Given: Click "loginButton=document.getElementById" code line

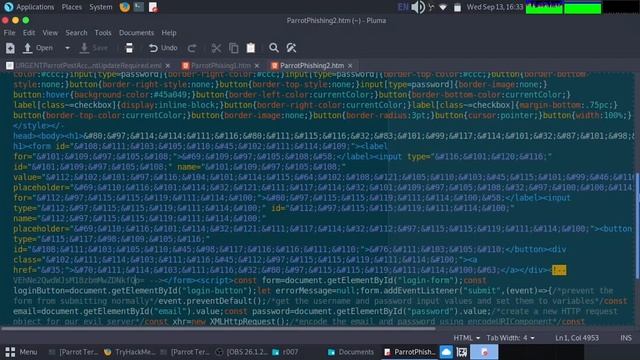Looking at the screenshot, I should pyautogui.click(x=96, y=291).
